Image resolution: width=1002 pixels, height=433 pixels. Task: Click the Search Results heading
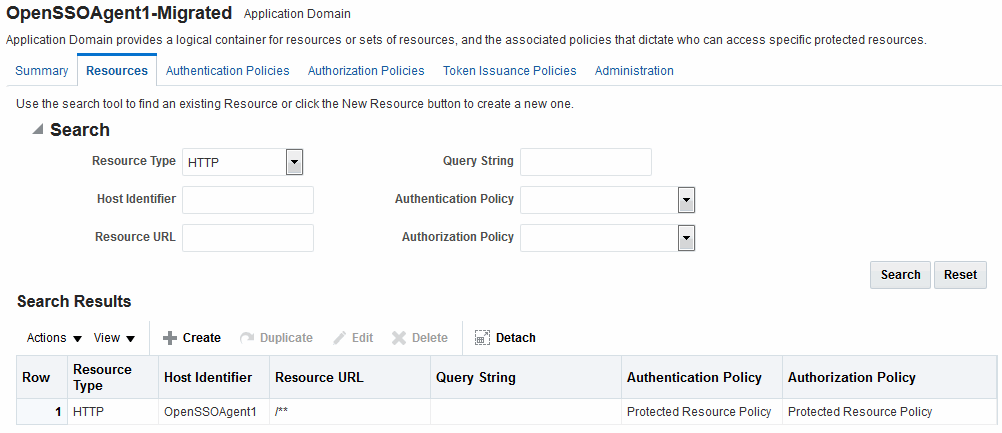coord(74,301)
